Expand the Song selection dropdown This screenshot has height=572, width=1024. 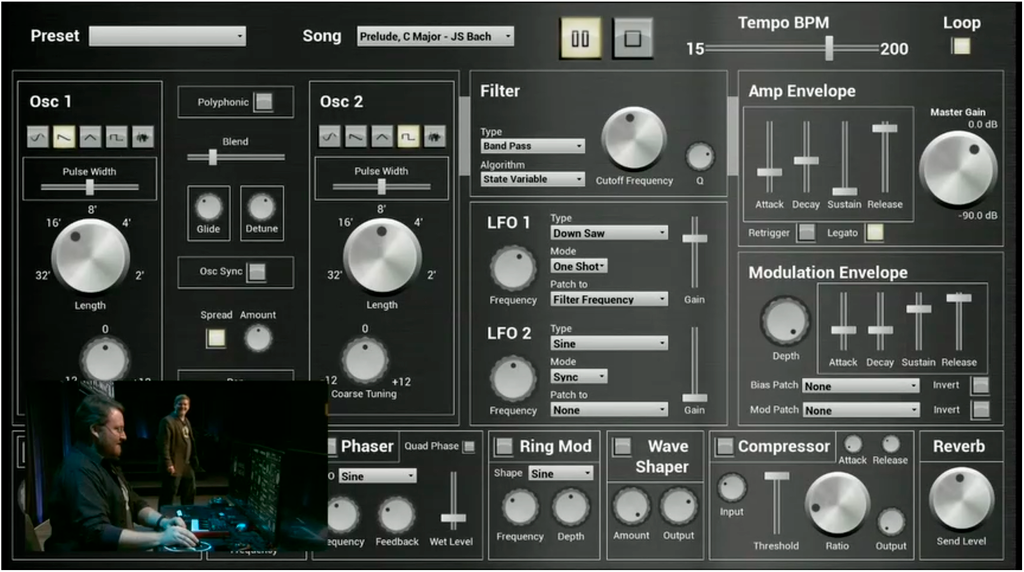[435, 37]
